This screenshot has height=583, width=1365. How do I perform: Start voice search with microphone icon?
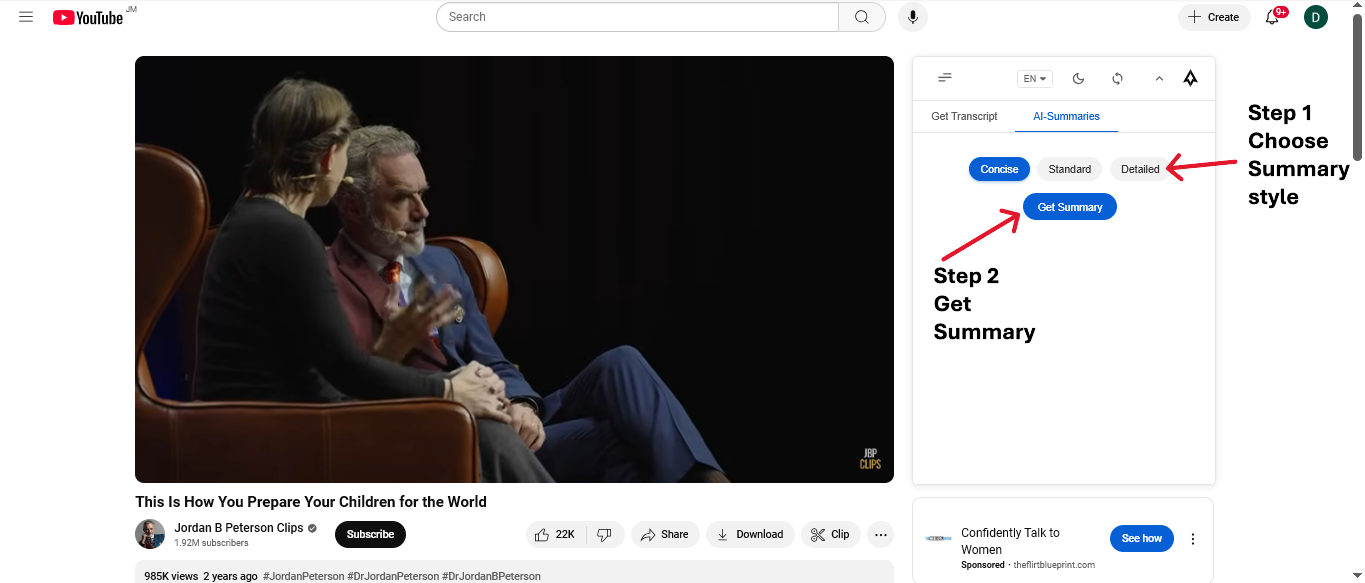click(x=912, y=17)
